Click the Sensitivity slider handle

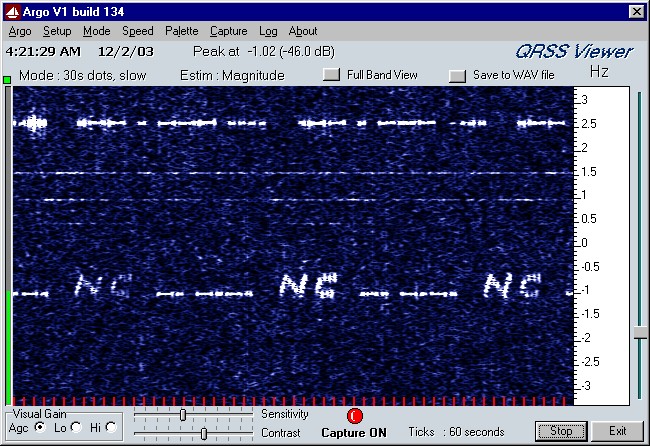coord(183,414)
